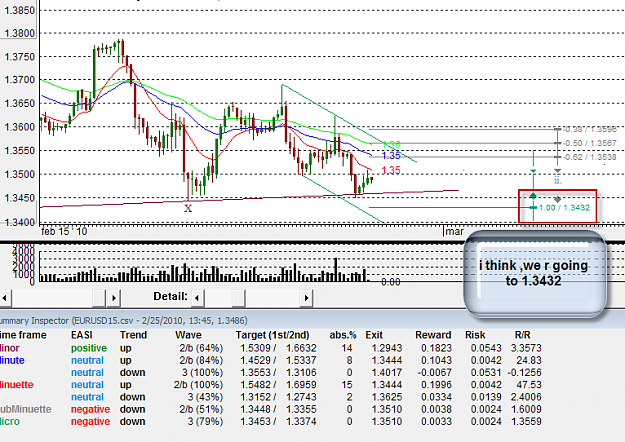Click the volume 0.00 value label
The width and height of the screenshot is (625, 442).
click(391, 282)
